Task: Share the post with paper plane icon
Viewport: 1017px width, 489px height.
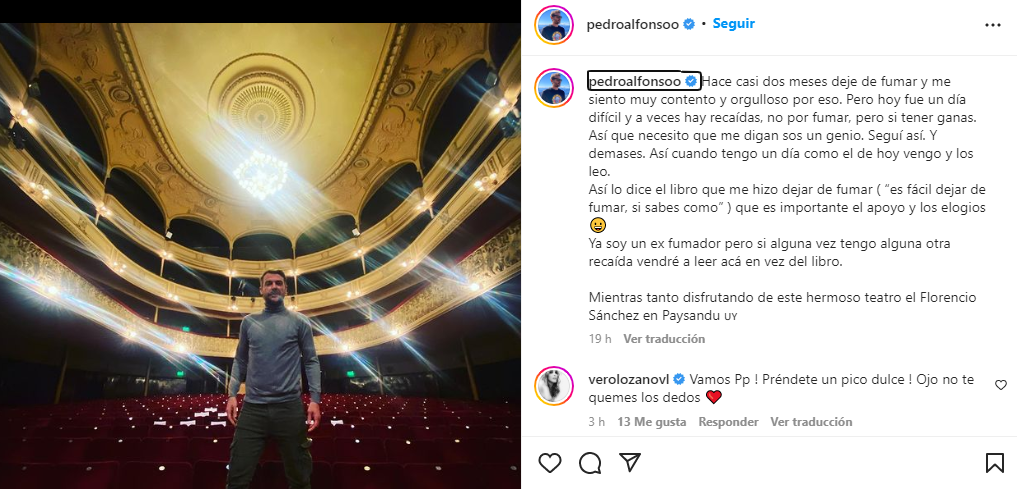Action: point(629,462)
